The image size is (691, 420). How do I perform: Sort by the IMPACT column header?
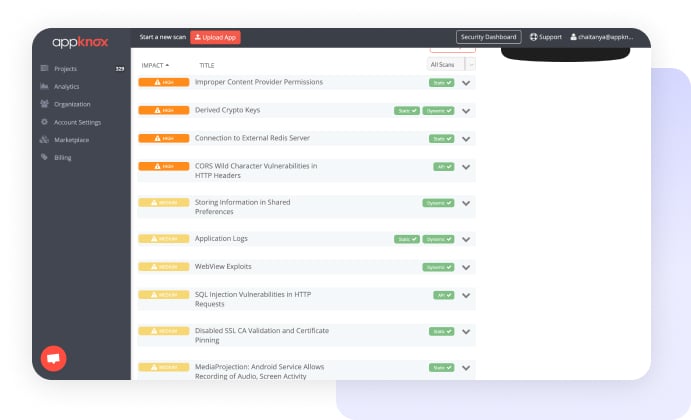[x=155, y=65]
